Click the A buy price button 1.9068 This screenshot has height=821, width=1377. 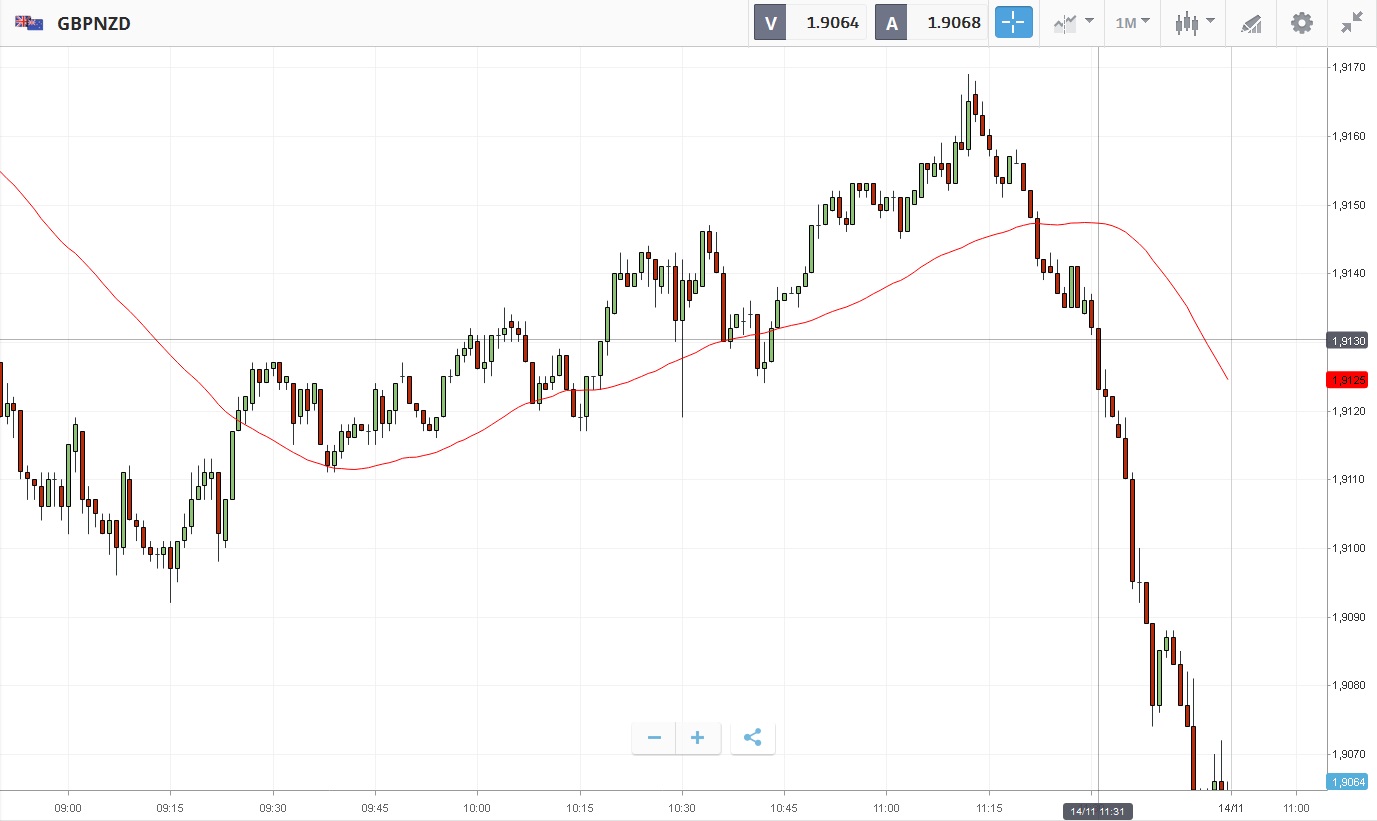932,22
